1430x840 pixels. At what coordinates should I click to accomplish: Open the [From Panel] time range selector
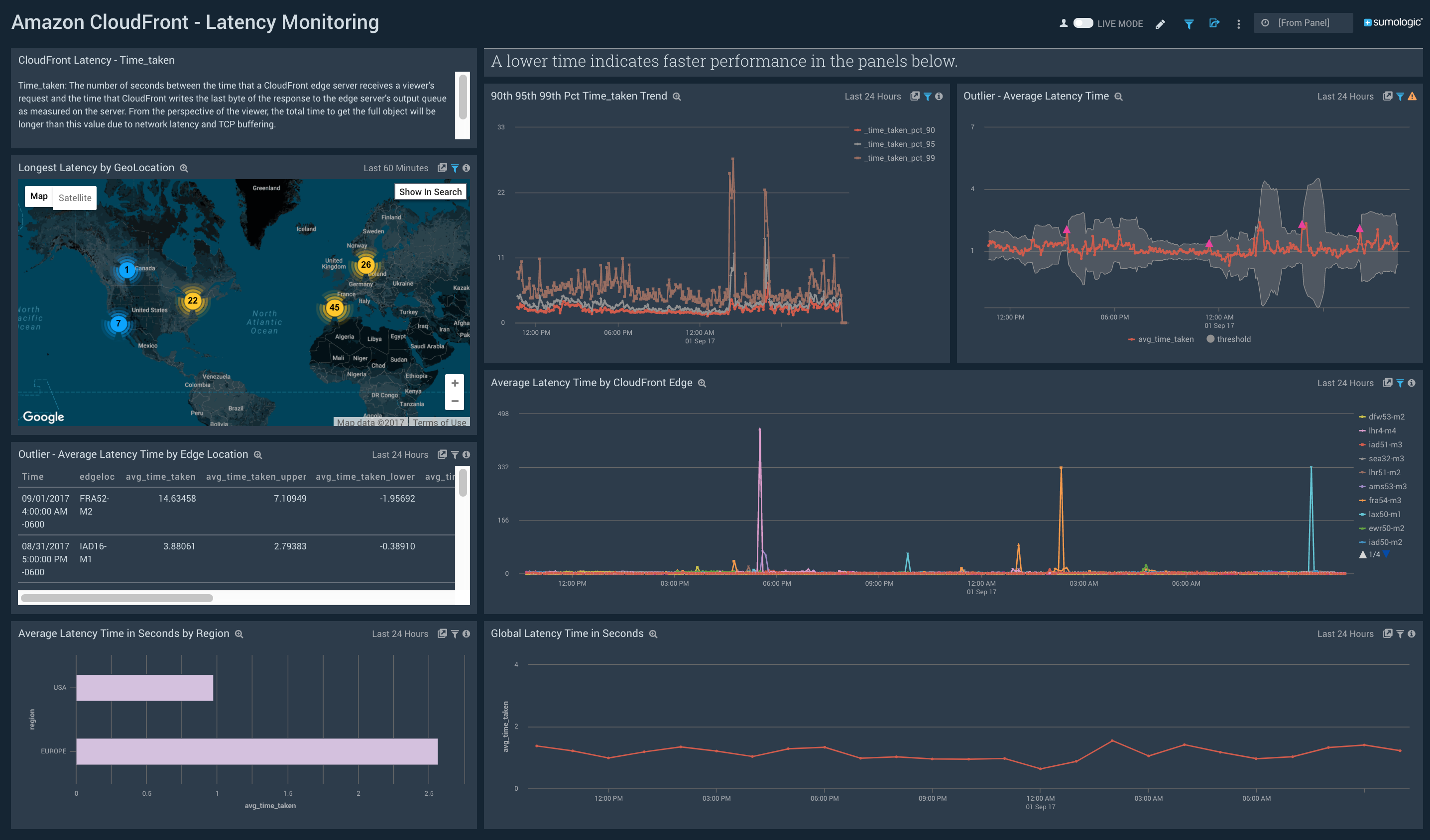point(1303,23)
